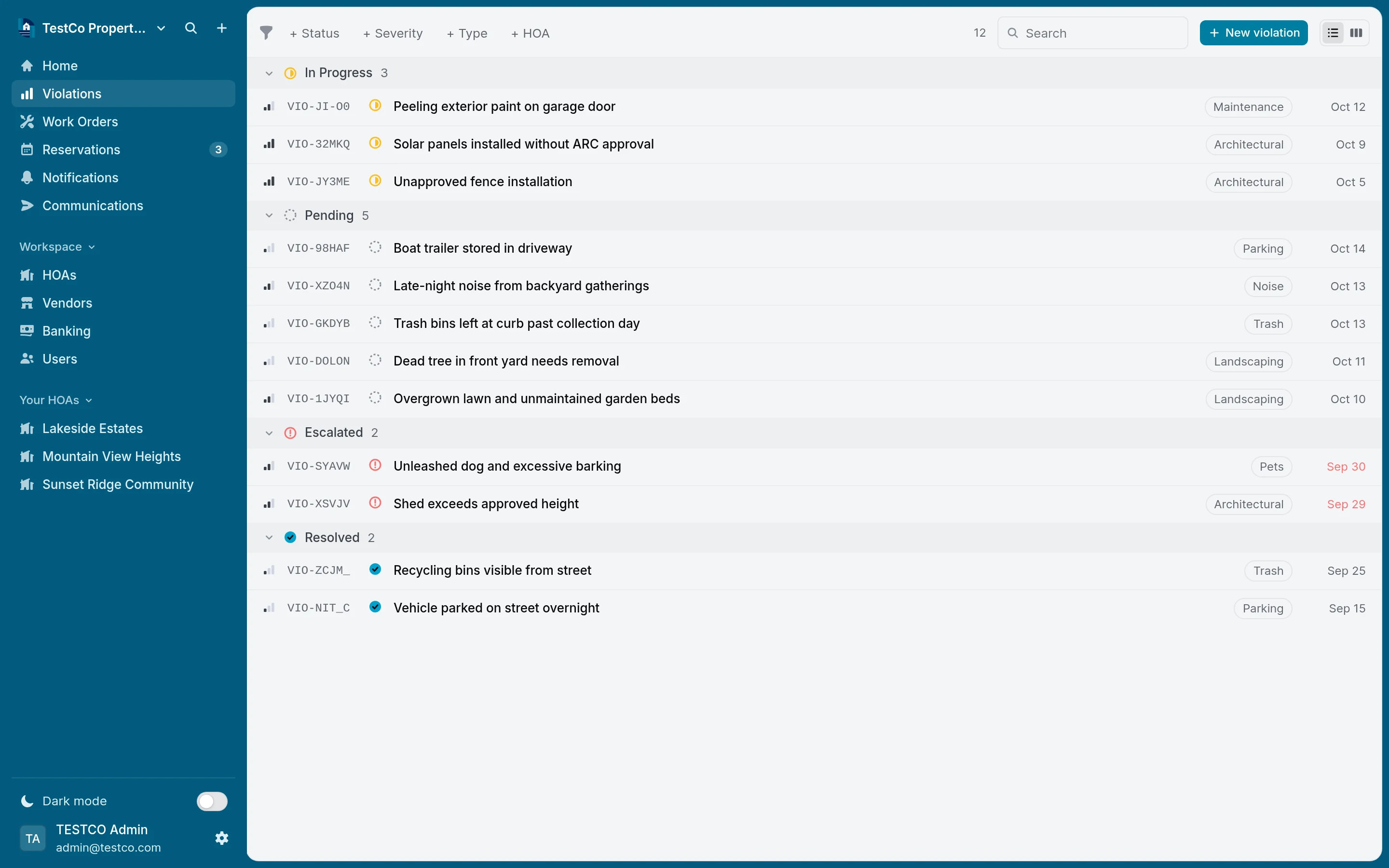Click pending status icon for Boat trailer row

(375, 247)
